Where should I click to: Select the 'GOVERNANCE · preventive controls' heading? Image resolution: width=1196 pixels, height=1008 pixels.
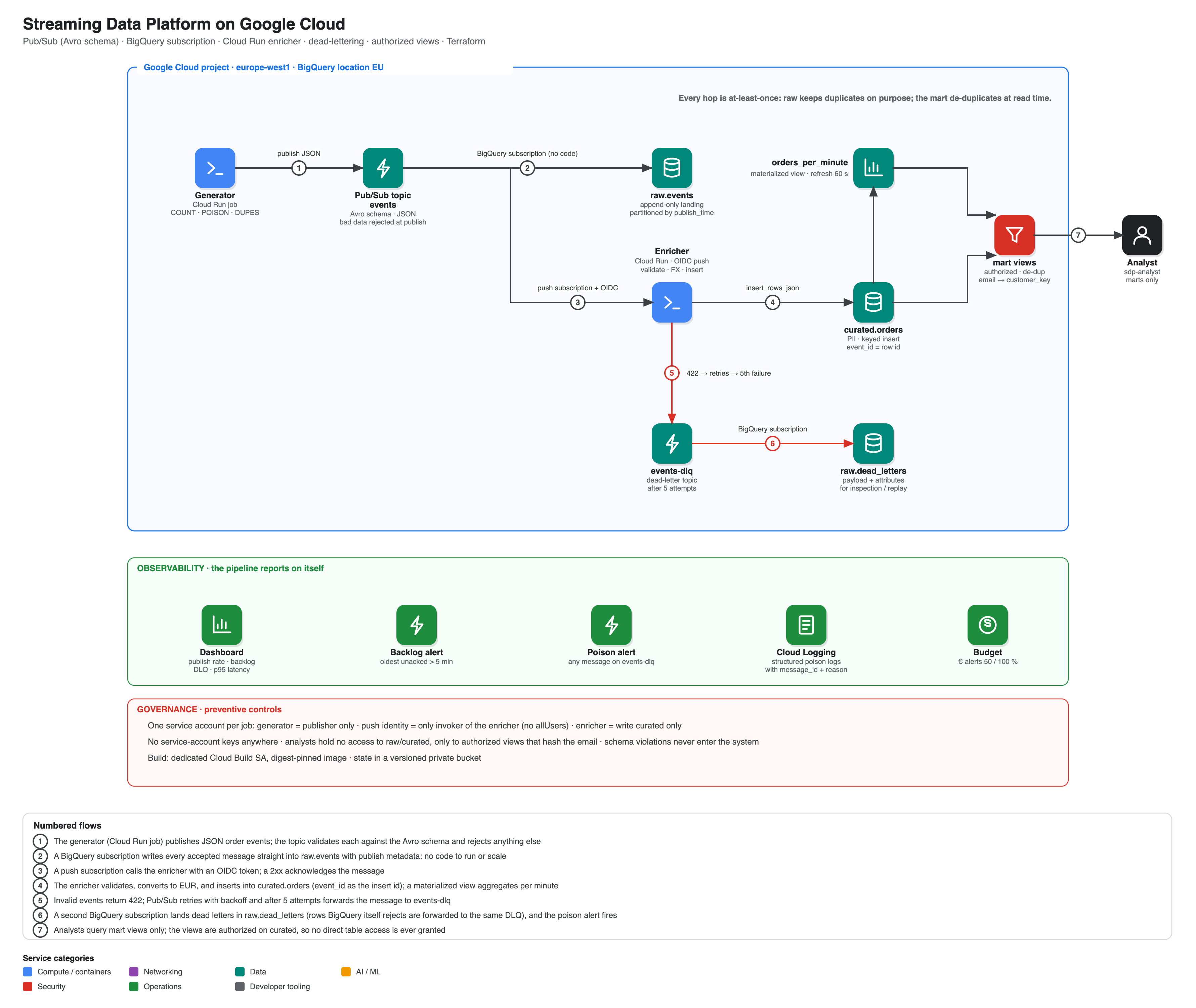tap(209, 709)
